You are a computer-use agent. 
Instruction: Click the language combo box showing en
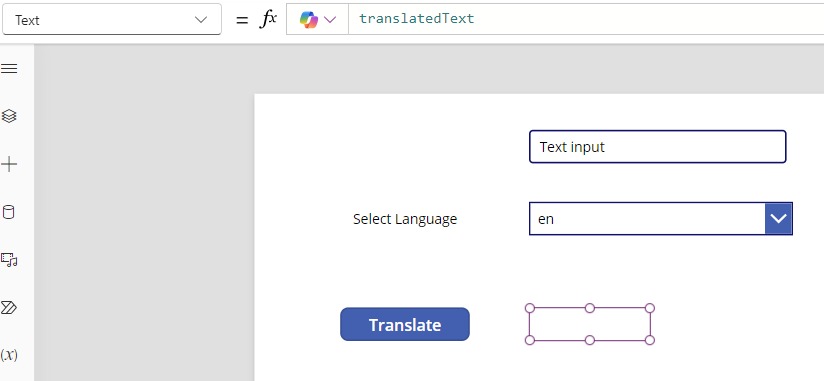[661, 218]
